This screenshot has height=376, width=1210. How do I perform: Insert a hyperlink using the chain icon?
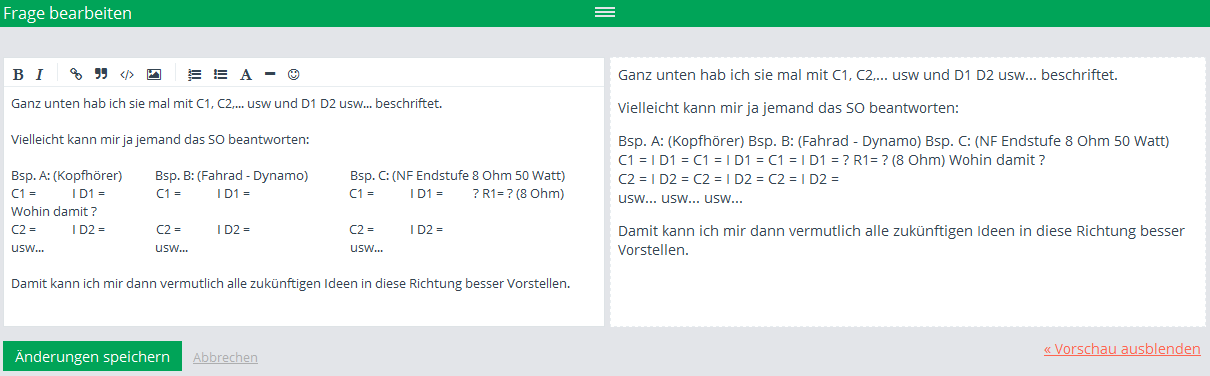76,74
